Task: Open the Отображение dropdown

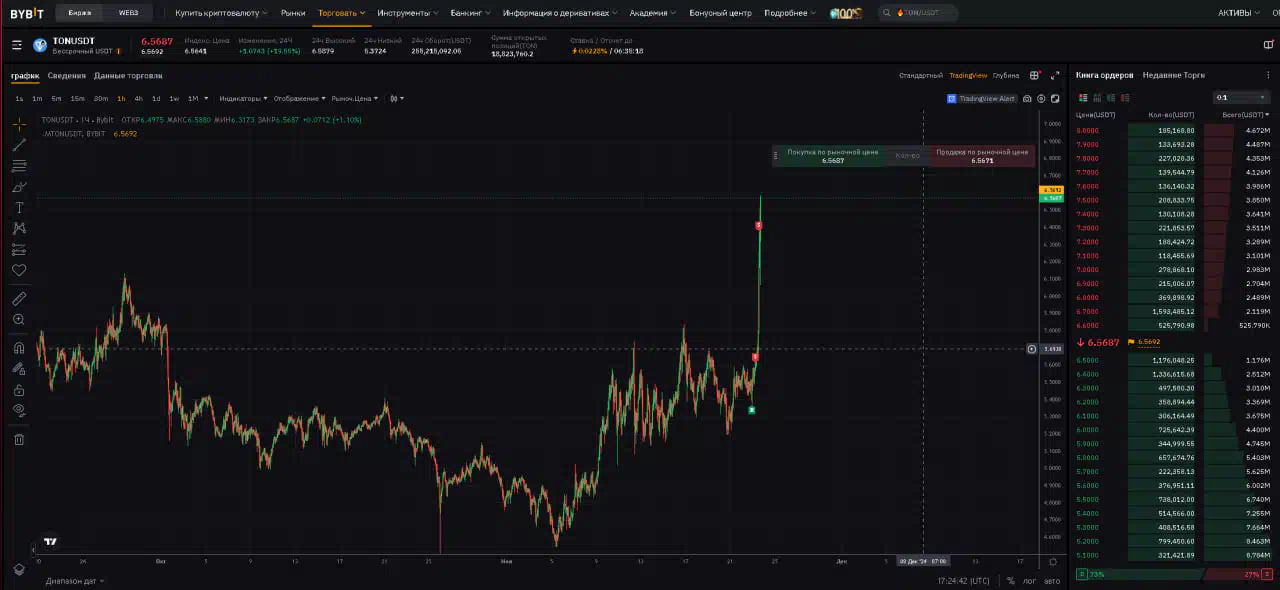Action: click(x=300, y=98)
